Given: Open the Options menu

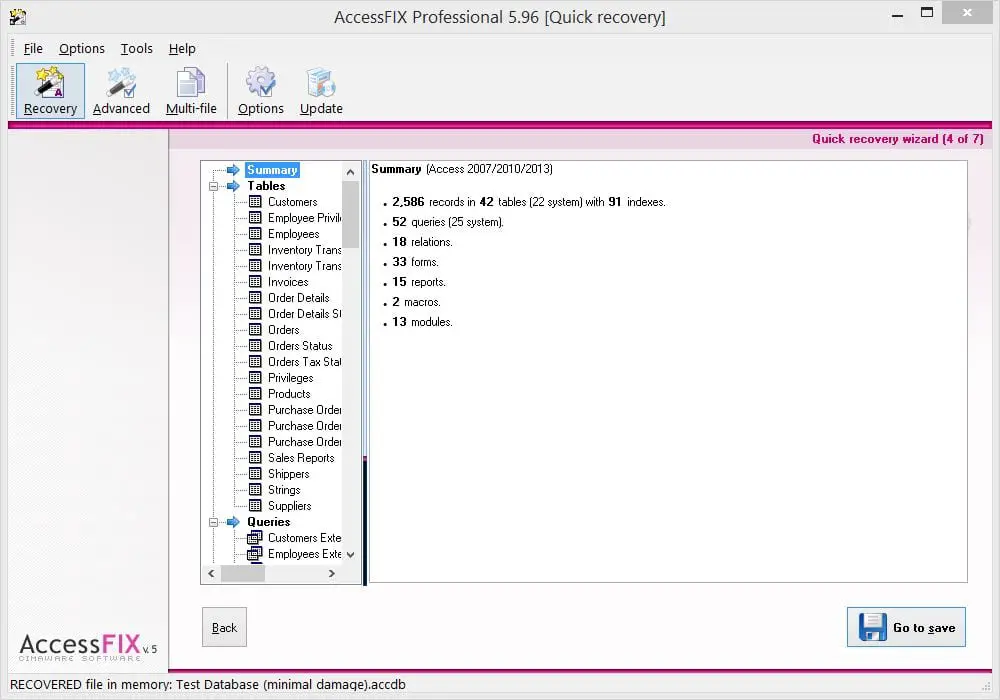Looking at the screenshot, I should tap(82, 48).
